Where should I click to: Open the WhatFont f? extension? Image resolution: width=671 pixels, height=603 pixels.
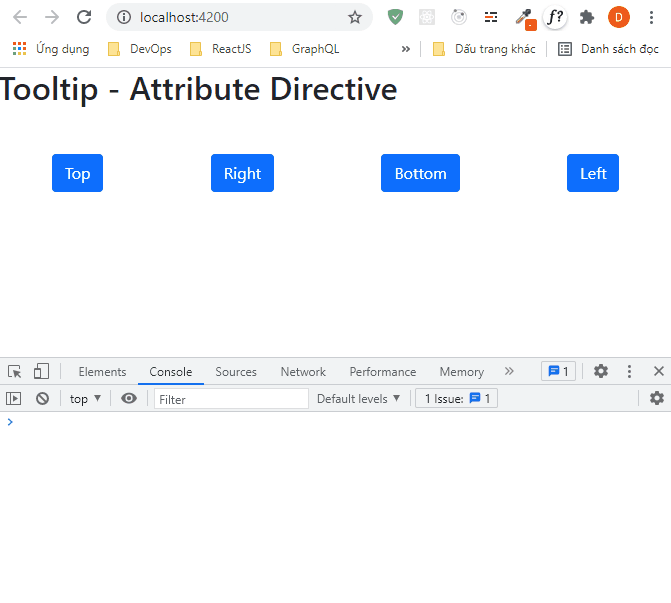pos(555,17)
